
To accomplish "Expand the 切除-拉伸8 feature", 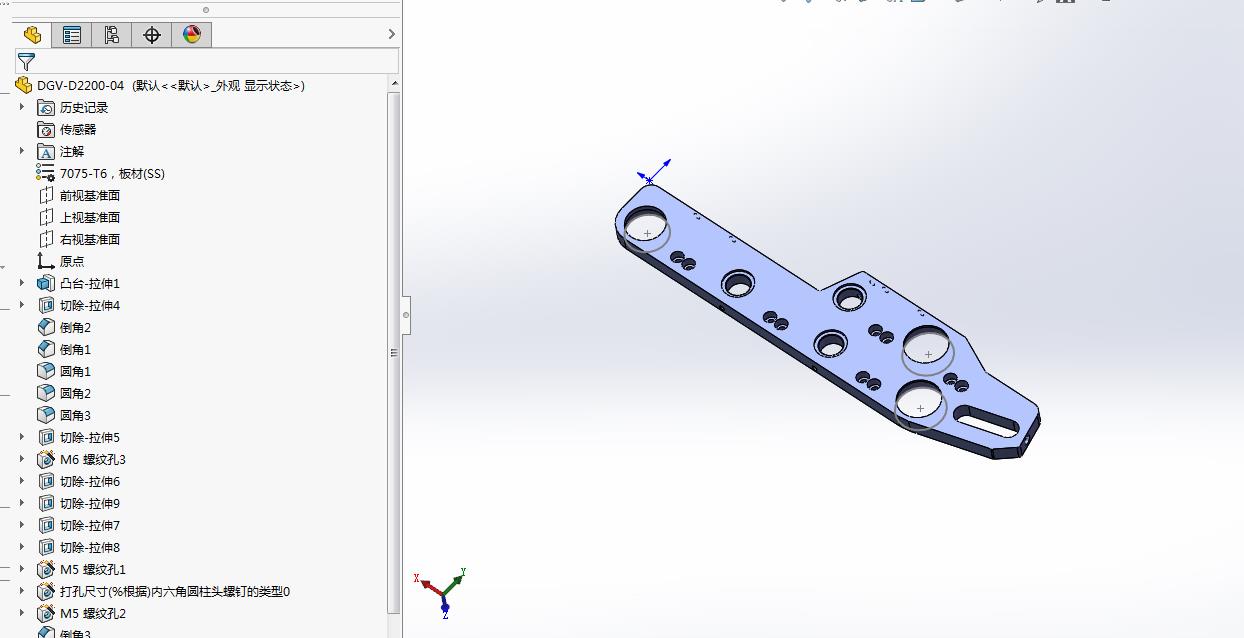I will pyautogui.click(x=22, y=547).
